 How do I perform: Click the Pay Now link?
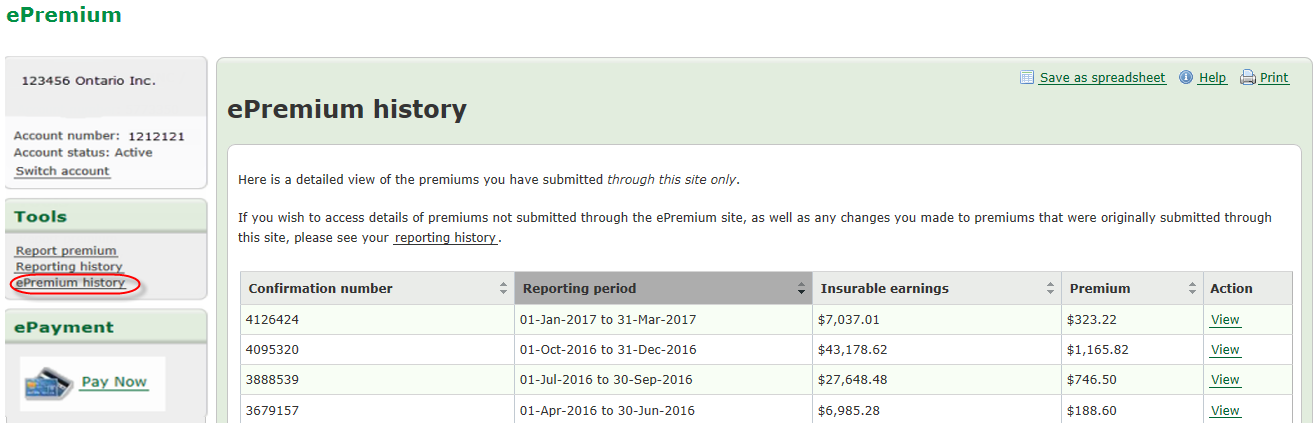[x=114, y=382]
